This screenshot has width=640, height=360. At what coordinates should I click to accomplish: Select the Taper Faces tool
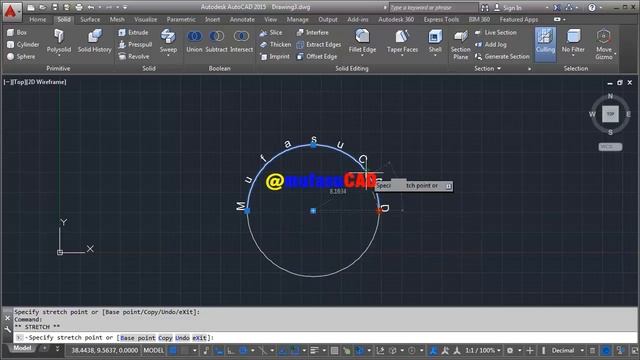point(402,41)
